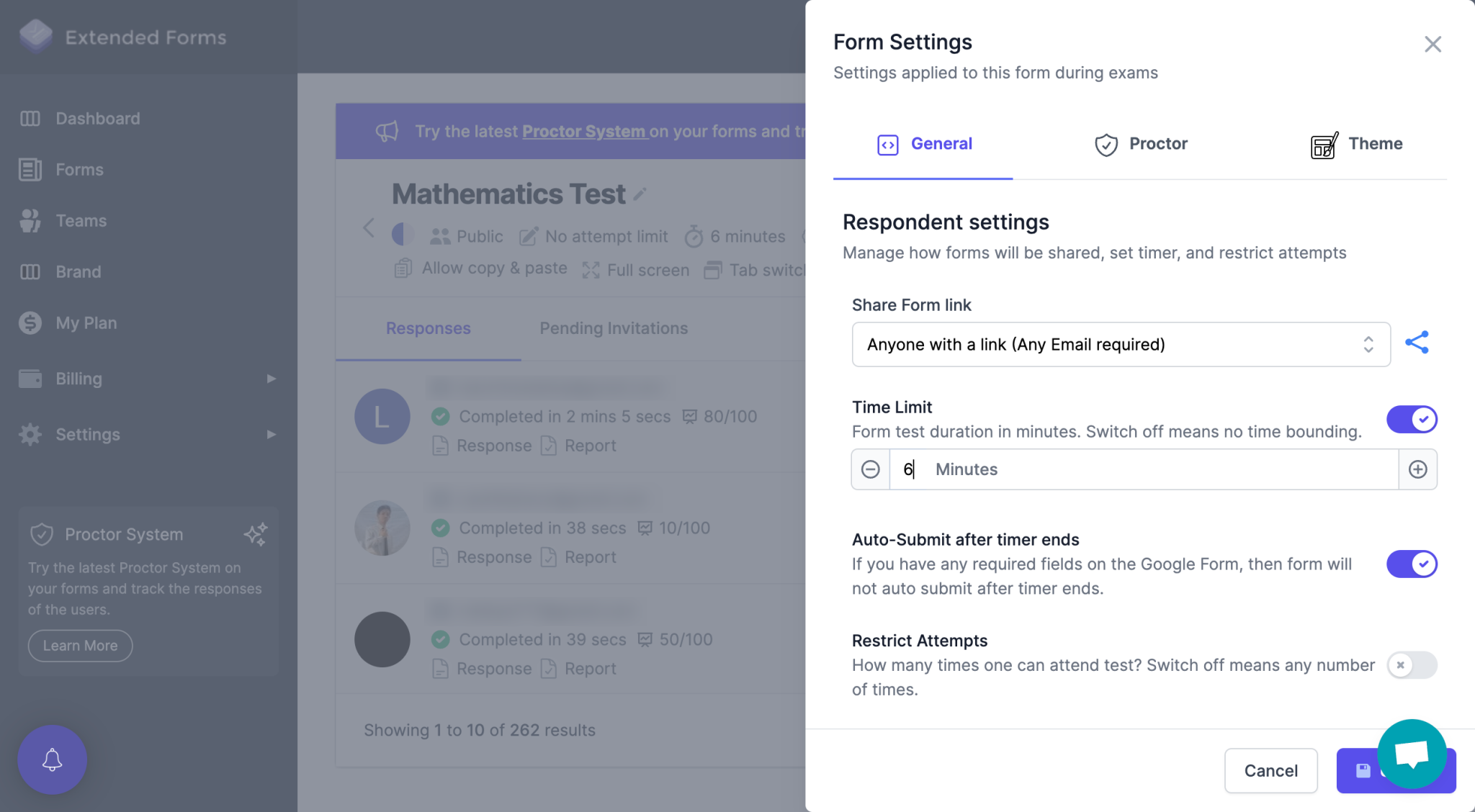Image resolution: width=1475 pixels, height=812 pixels.
Task: Open the Dashboard from the sidebar
Action: [97, 118]
